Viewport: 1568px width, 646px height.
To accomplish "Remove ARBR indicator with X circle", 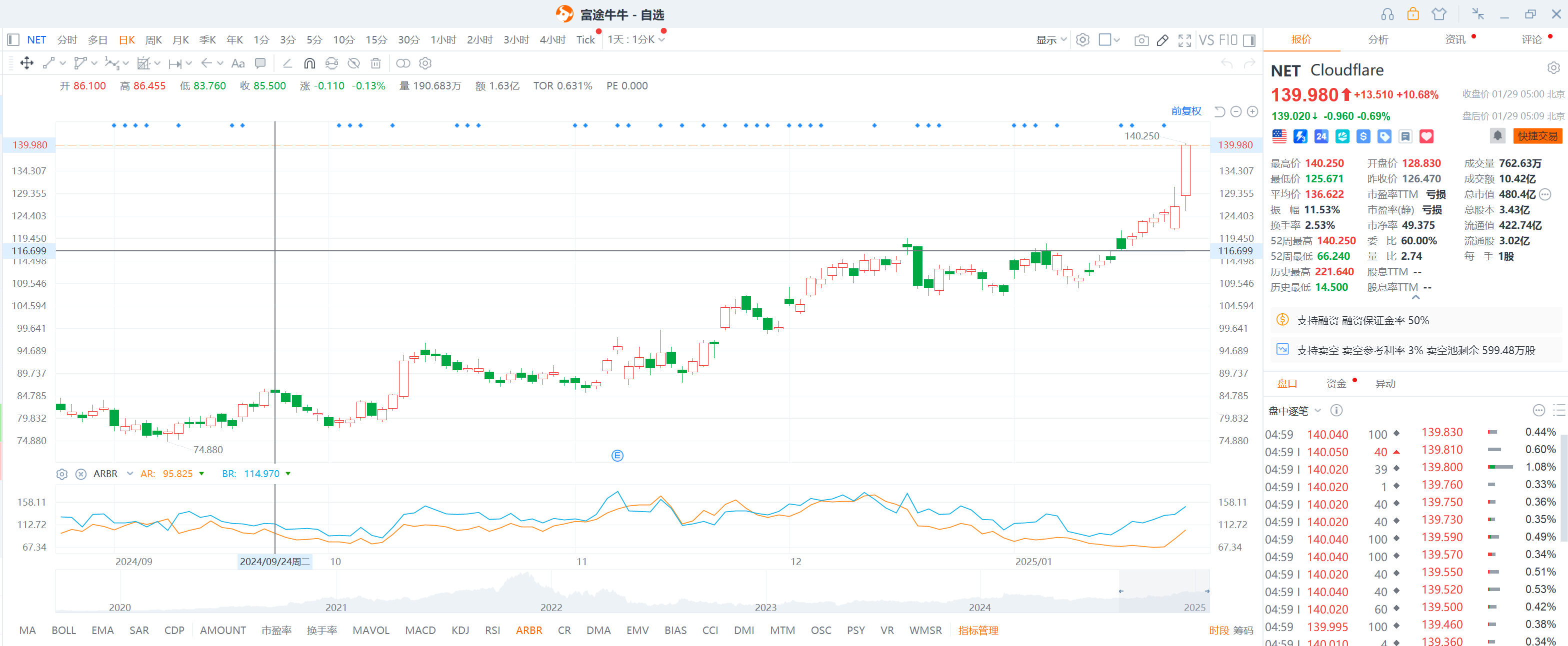I will (80, 474).
